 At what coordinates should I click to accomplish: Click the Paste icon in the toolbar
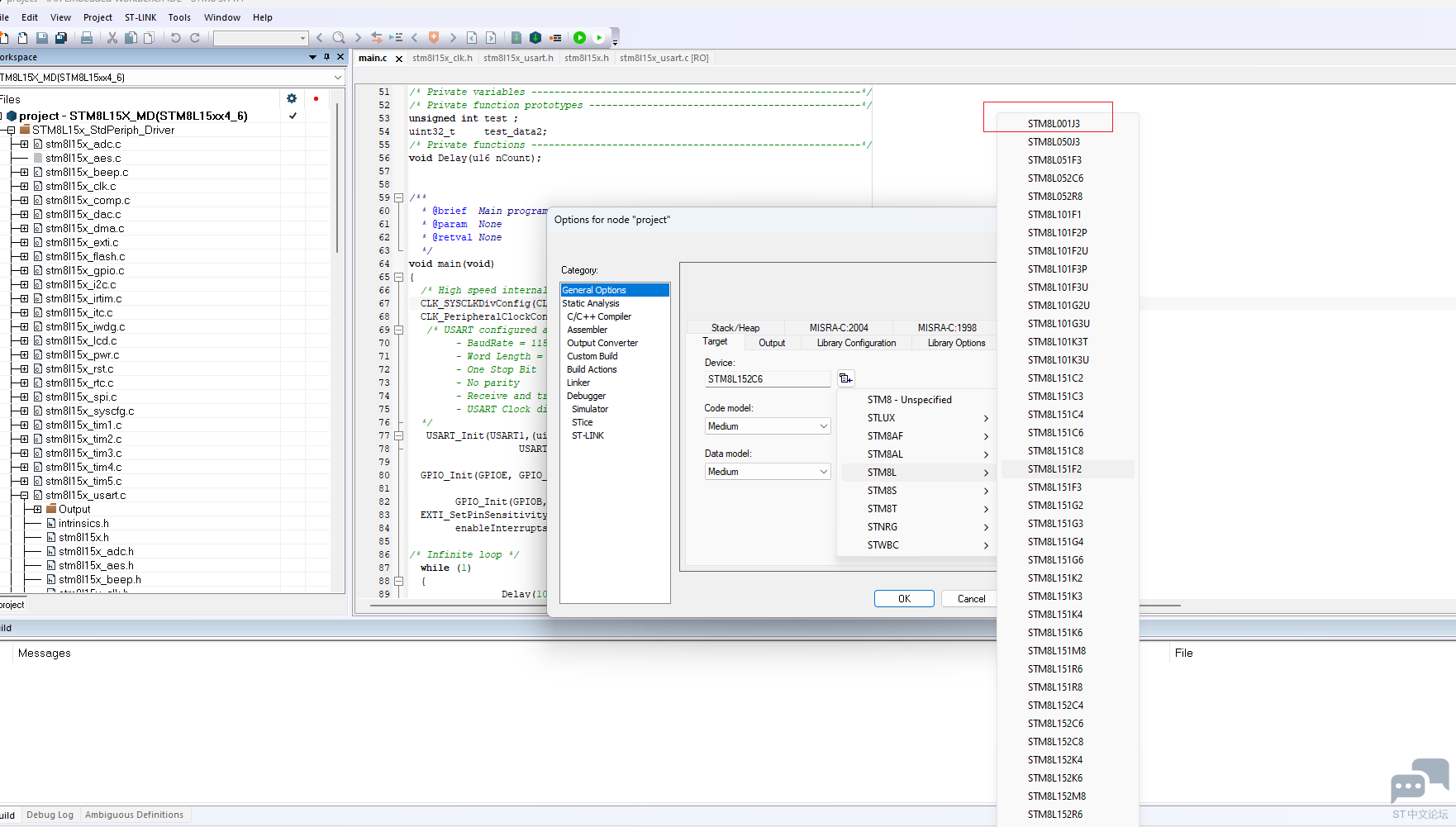pos(148,37)
